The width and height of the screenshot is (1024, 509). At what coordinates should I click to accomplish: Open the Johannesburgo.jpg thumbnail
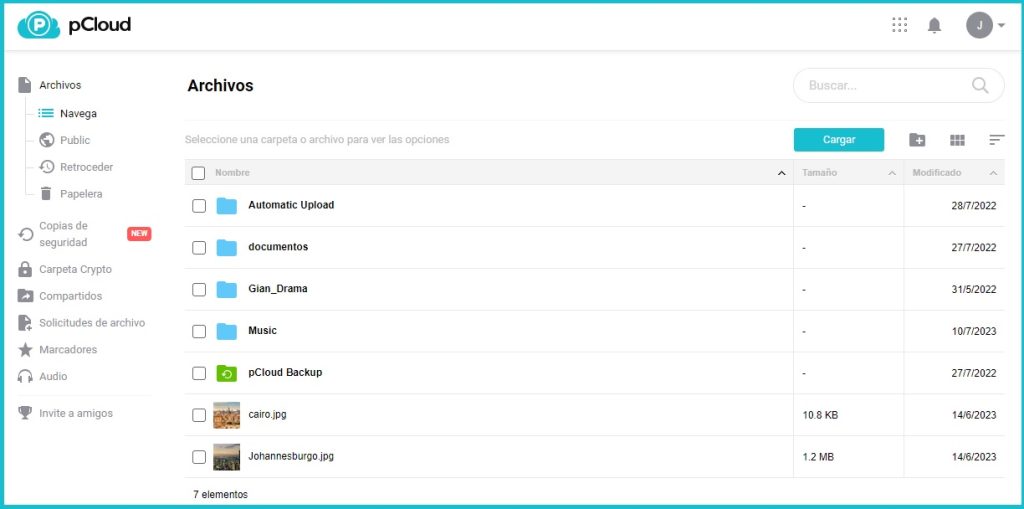[x=227, y=457]
